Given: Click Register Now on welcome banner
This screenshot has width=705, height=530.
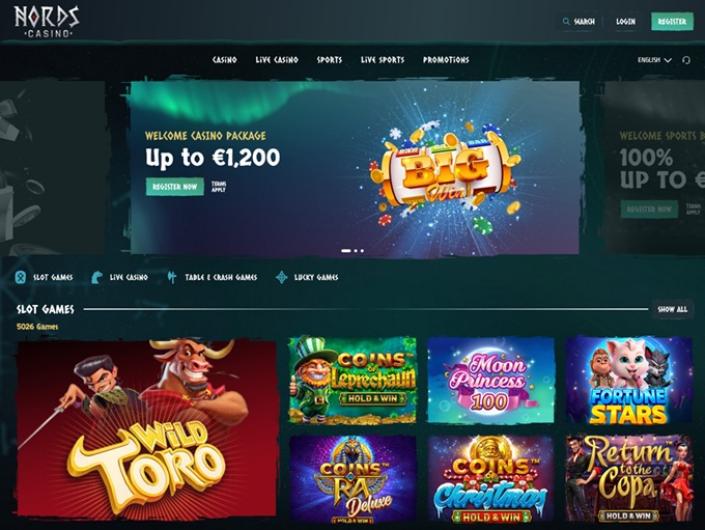Looking at the screenshot, I should 174,187.
